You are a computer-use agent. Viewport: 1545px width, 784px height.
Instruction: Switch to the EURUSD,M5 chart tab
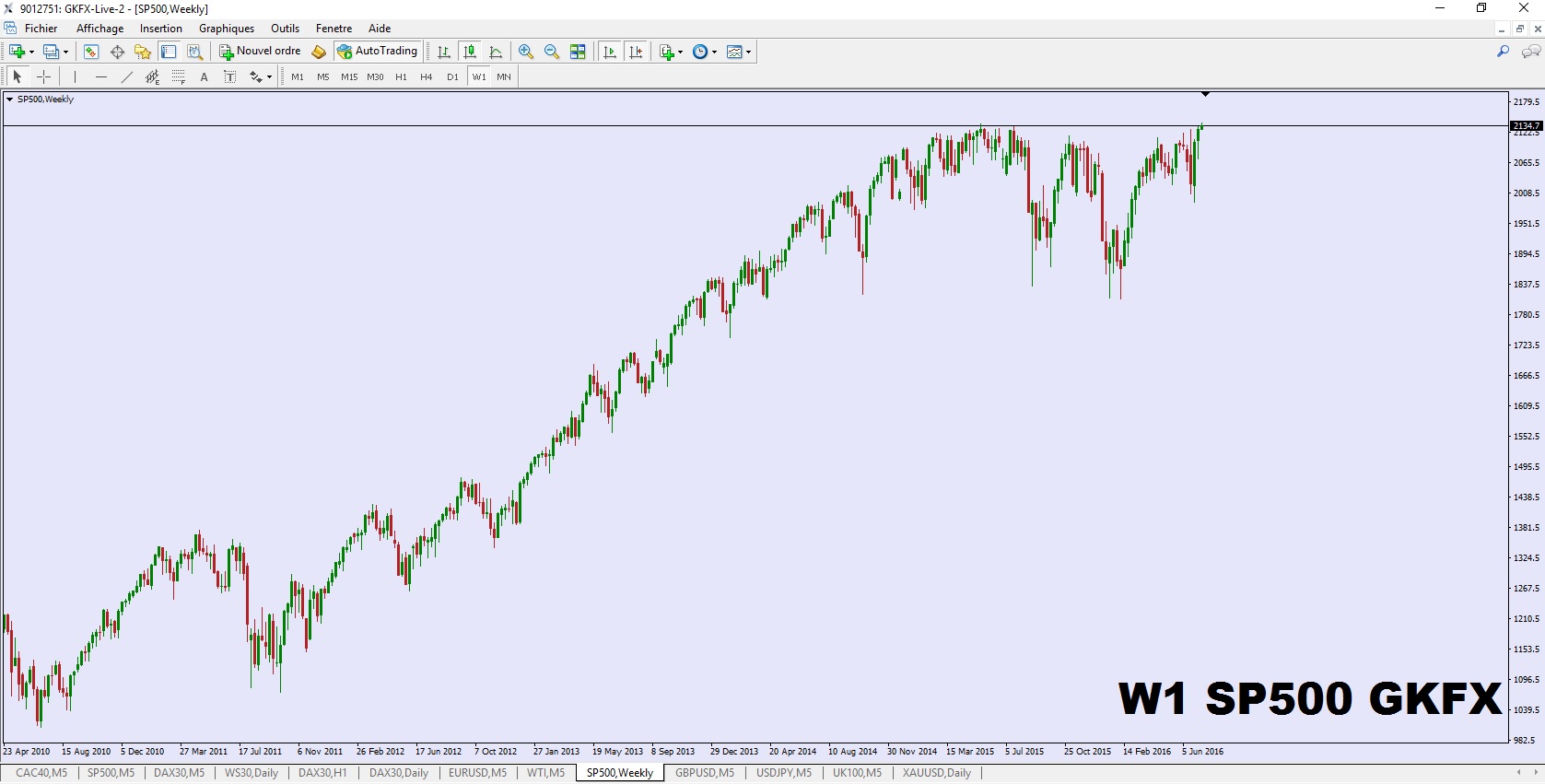coord(477,773)
